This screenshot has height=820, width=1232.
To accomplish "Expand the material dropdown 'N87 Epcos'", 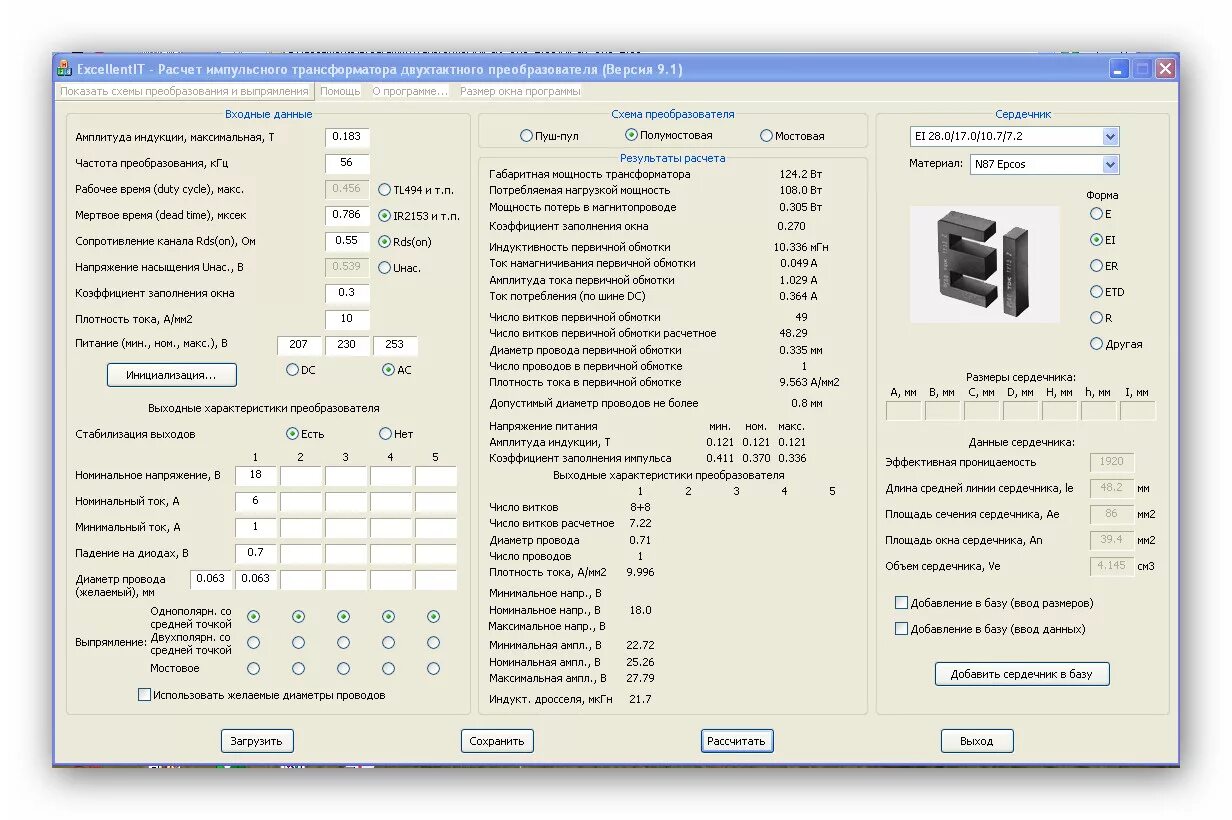I will [x=1110, y=164].
